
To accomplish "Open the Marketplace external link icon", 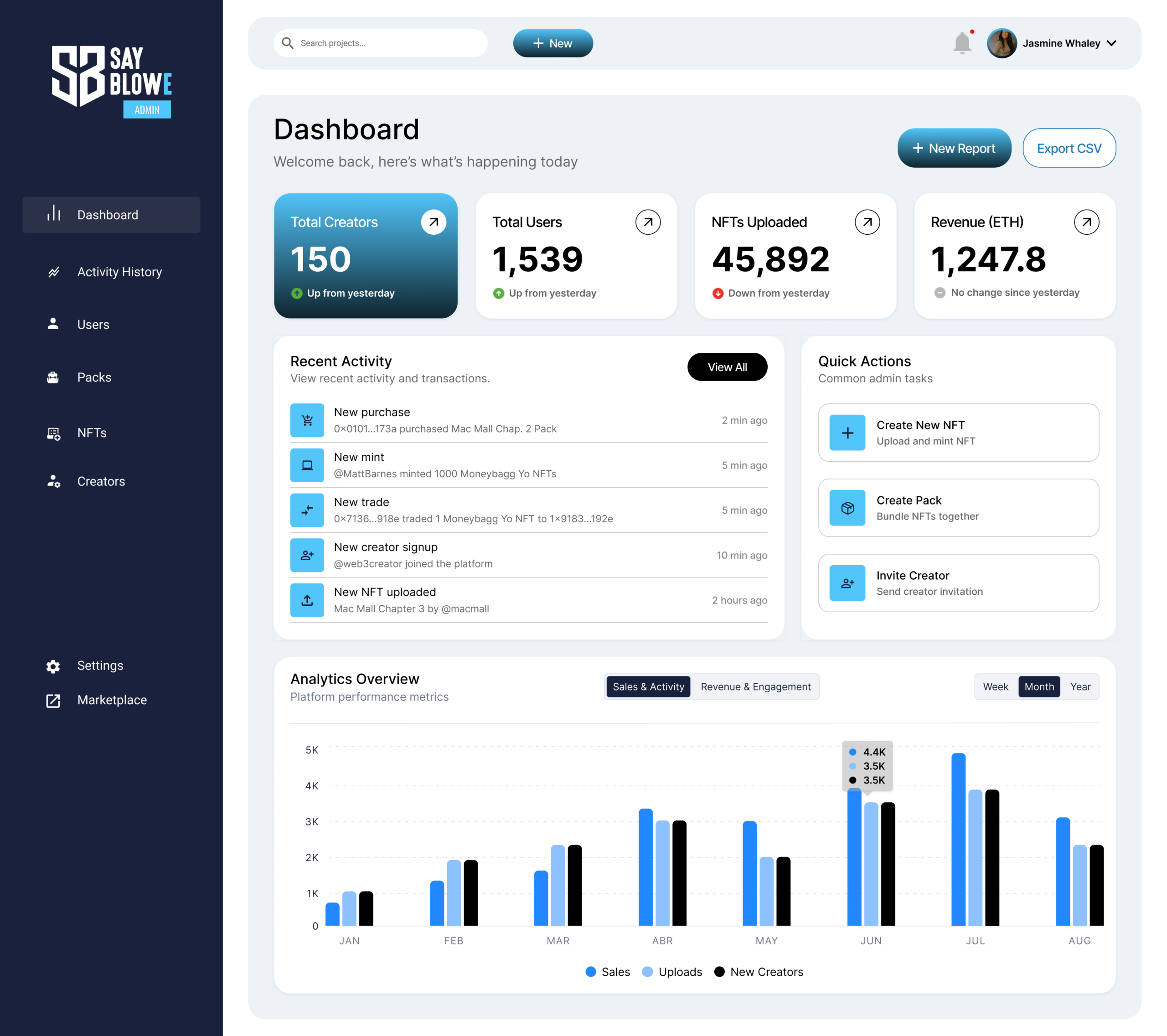I will click(x=53, y=701).
